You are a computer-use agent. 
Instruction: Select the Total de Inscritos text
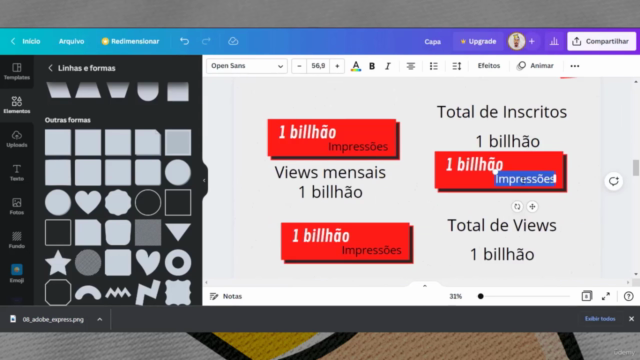pyautogui.click(x=502, y=112)
